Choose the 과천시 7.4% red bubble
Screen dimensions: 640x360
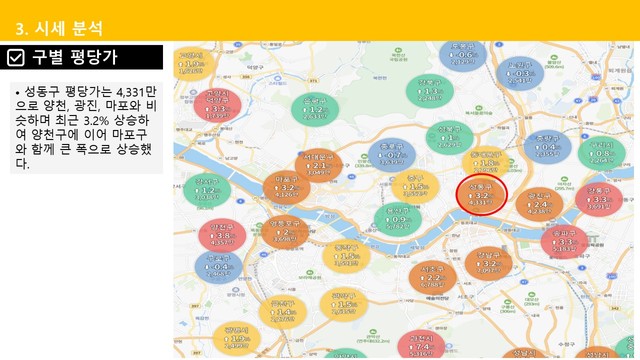(421, 345)
